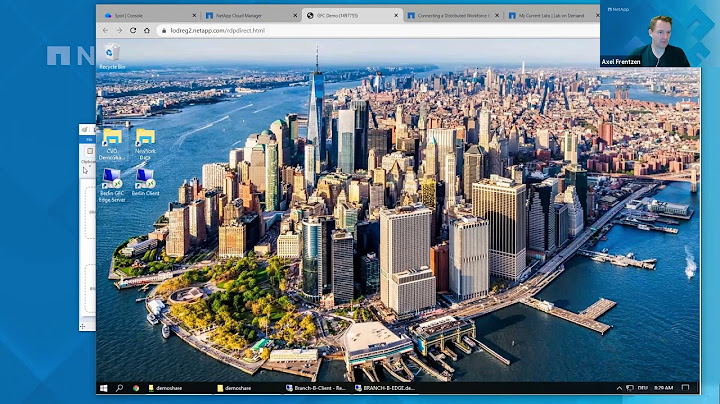720x404 pixels.
Task: Close the Connecting a Distributed Workforce tab
Action: (x=497, y=16)
